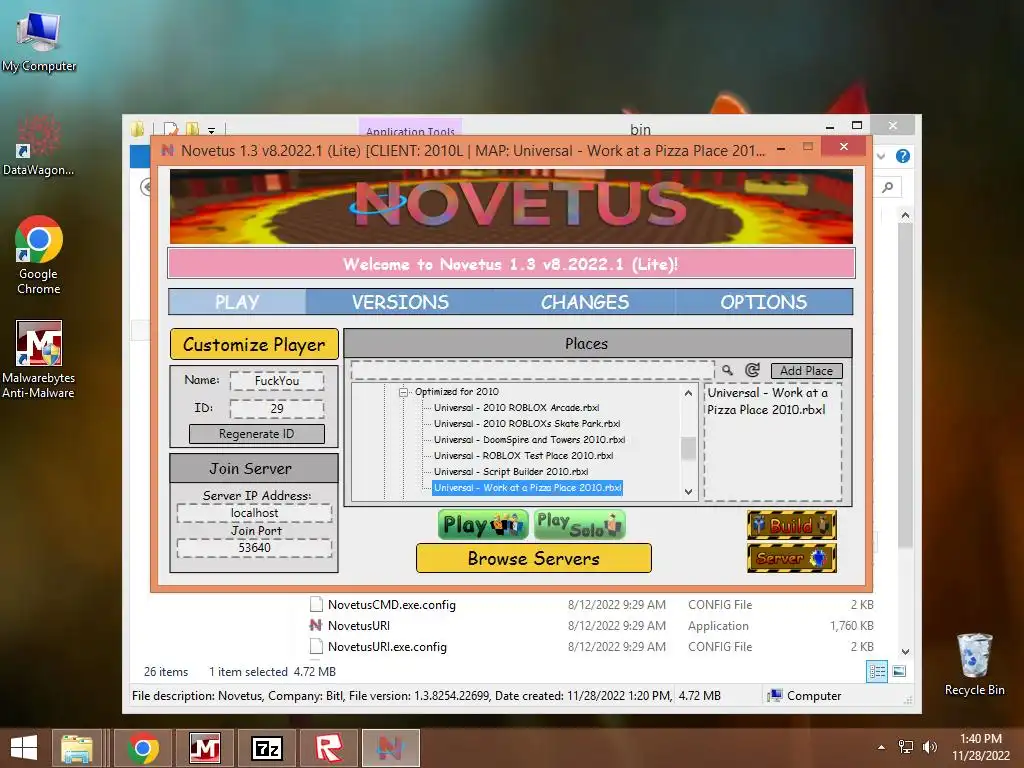Select NovetusURI.exe.config file in Explorer

point(387,647)
